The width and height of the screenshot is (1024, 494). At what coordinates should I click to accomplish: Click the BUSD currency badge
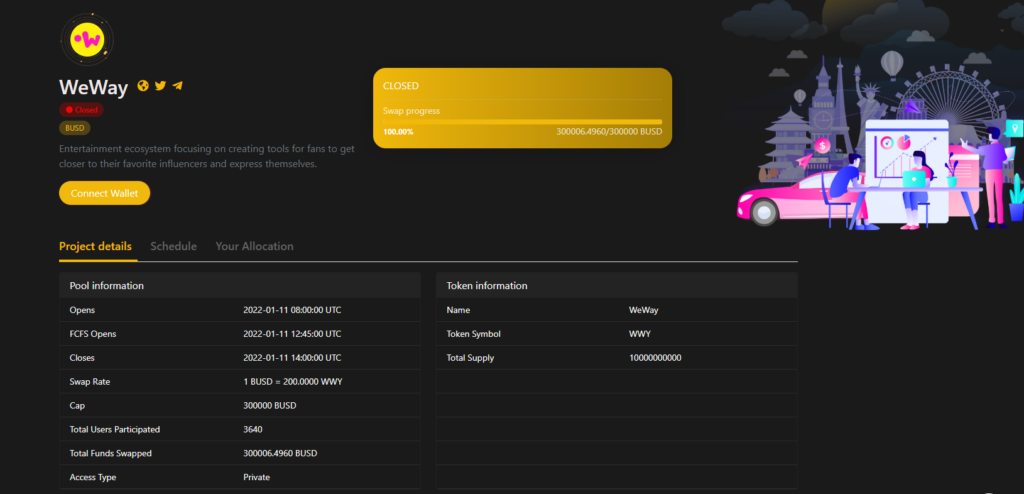coord(74,128)
